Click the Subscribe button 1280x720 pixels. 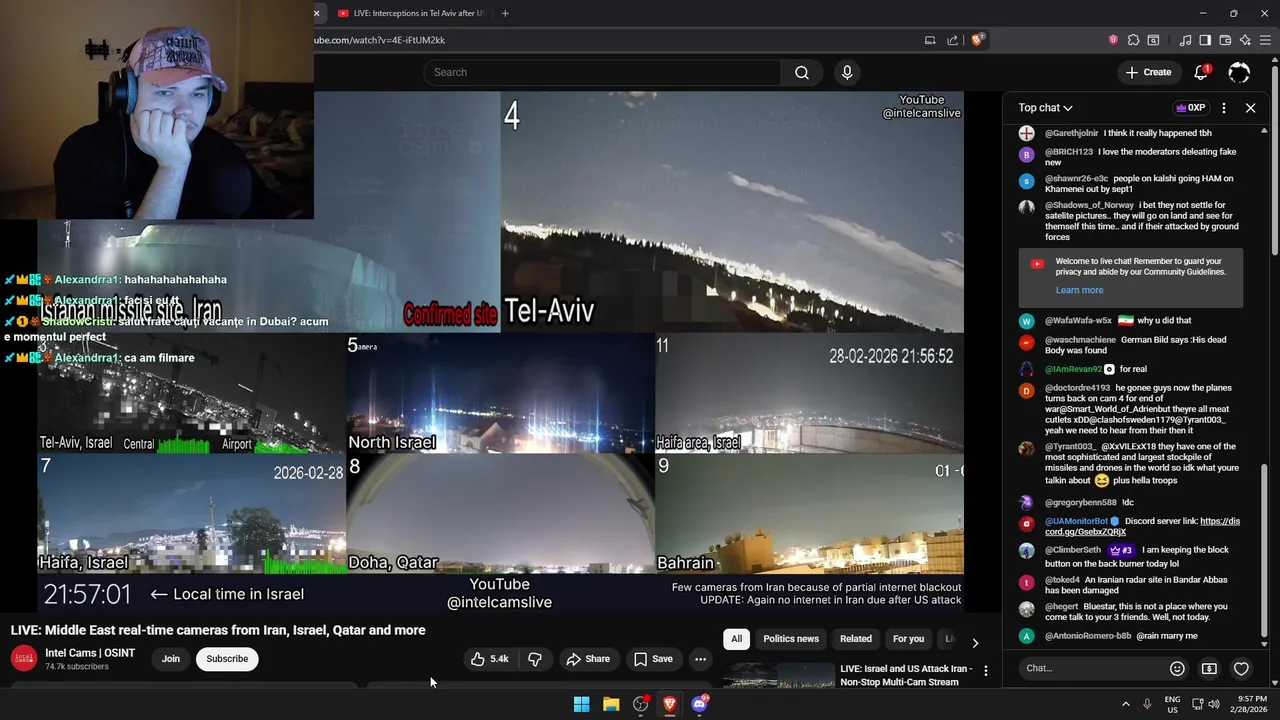pyautogui.click(x=227, y=659)
